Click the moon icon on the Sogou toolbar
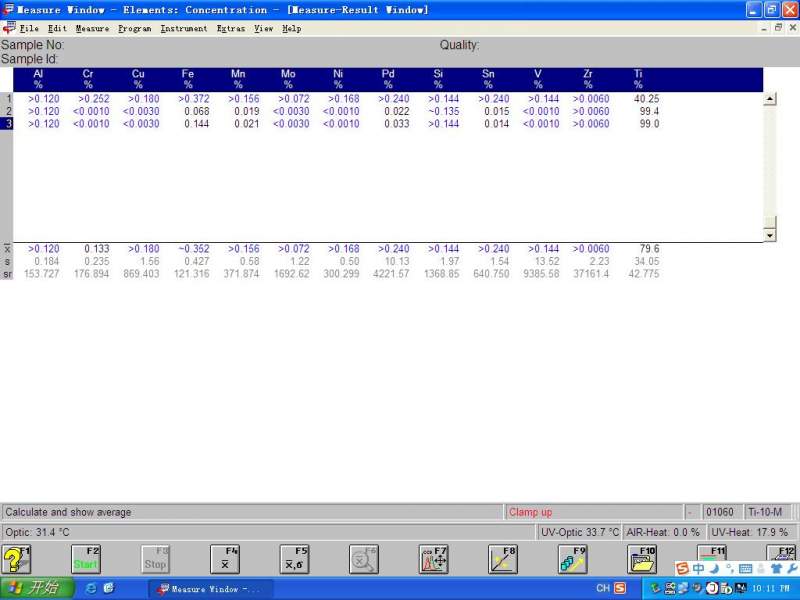800x600 pixels. (714, 568)
